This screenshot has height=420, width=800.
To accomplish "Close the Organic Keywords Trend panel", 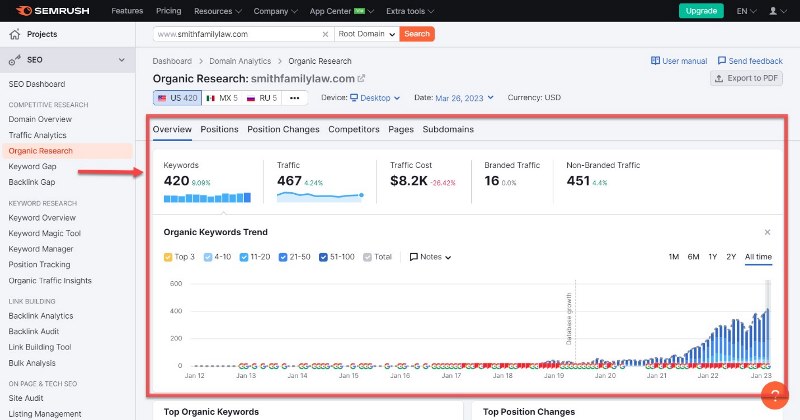I will 767,232.
